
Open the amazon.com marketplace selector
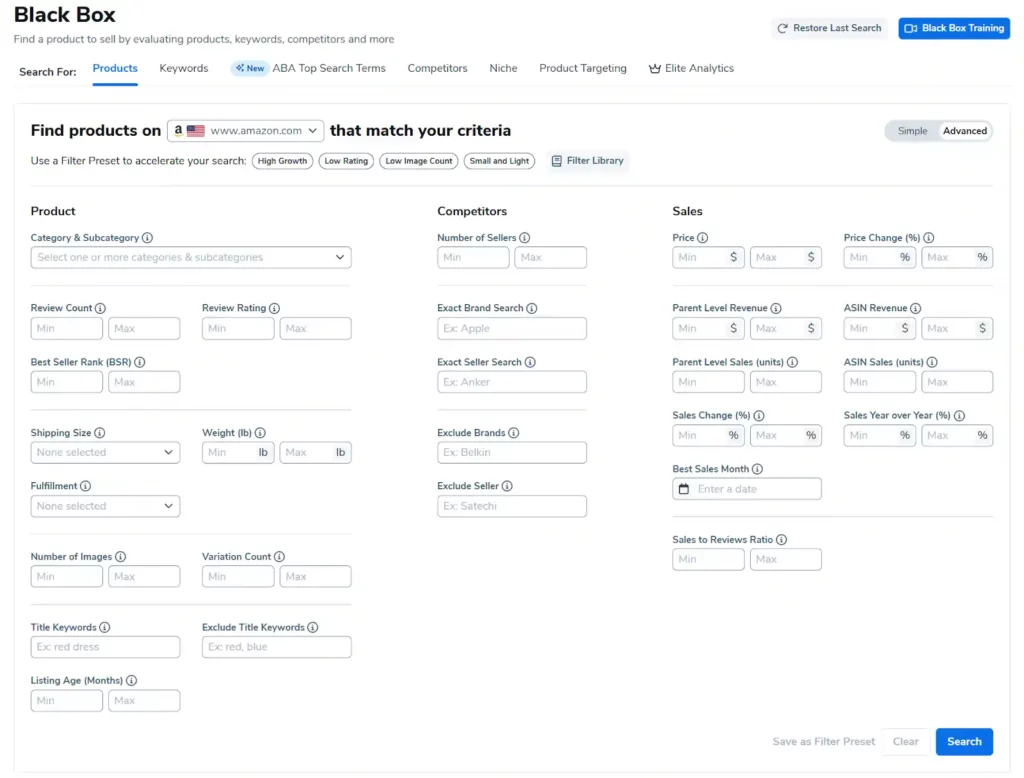[x=246, y=131]
